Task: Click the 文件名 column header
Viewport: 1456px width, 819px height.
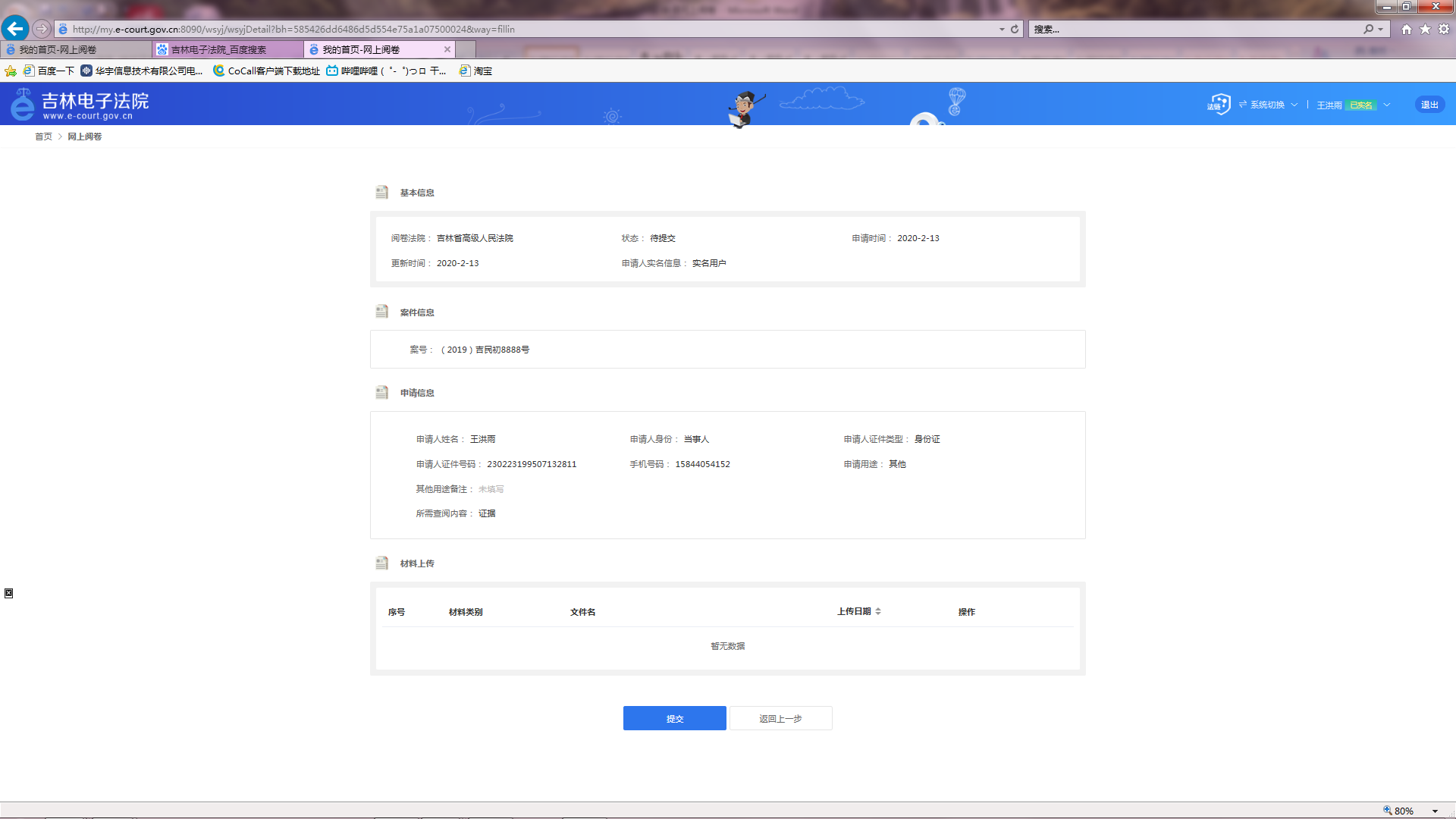Action: pyautogui.click(x=583, y=612)
